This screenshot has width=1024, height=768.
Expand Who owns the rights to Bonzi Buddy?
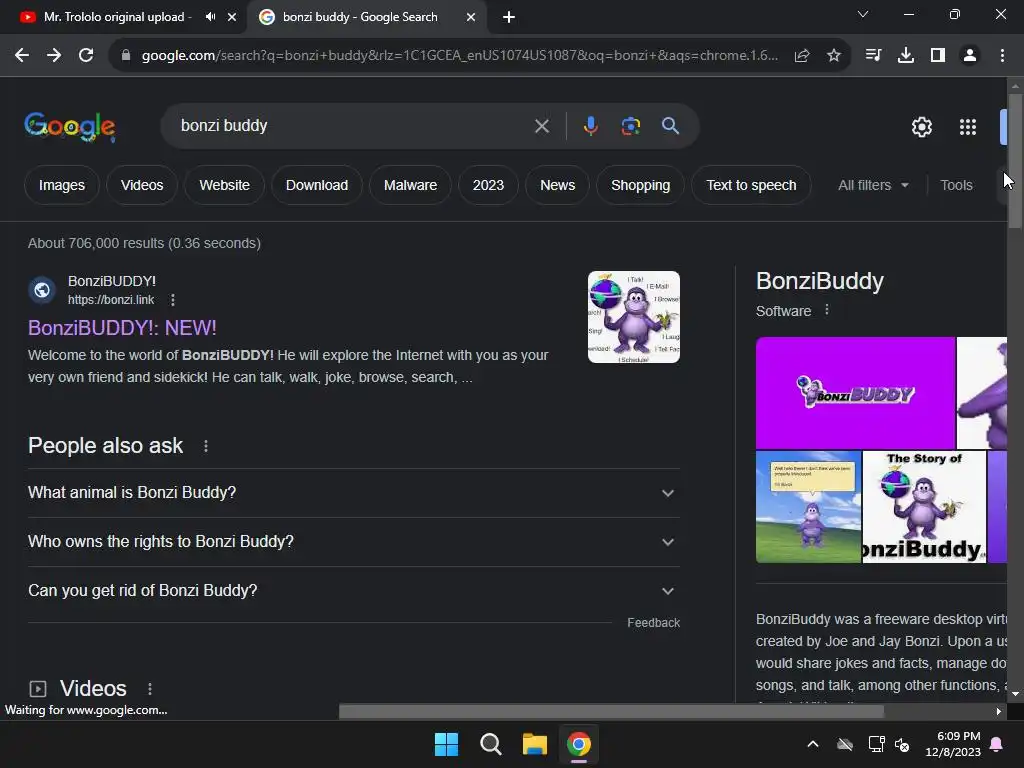tap(353, 542)
